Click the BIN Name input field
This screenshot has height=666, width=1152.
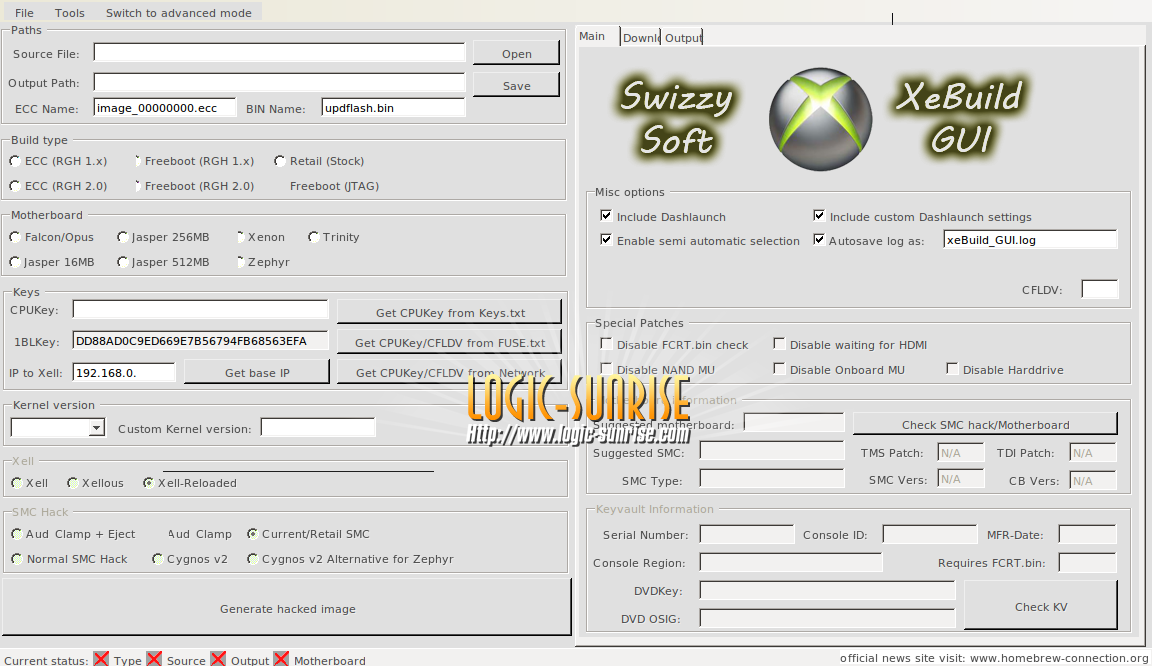coord(393,107)
